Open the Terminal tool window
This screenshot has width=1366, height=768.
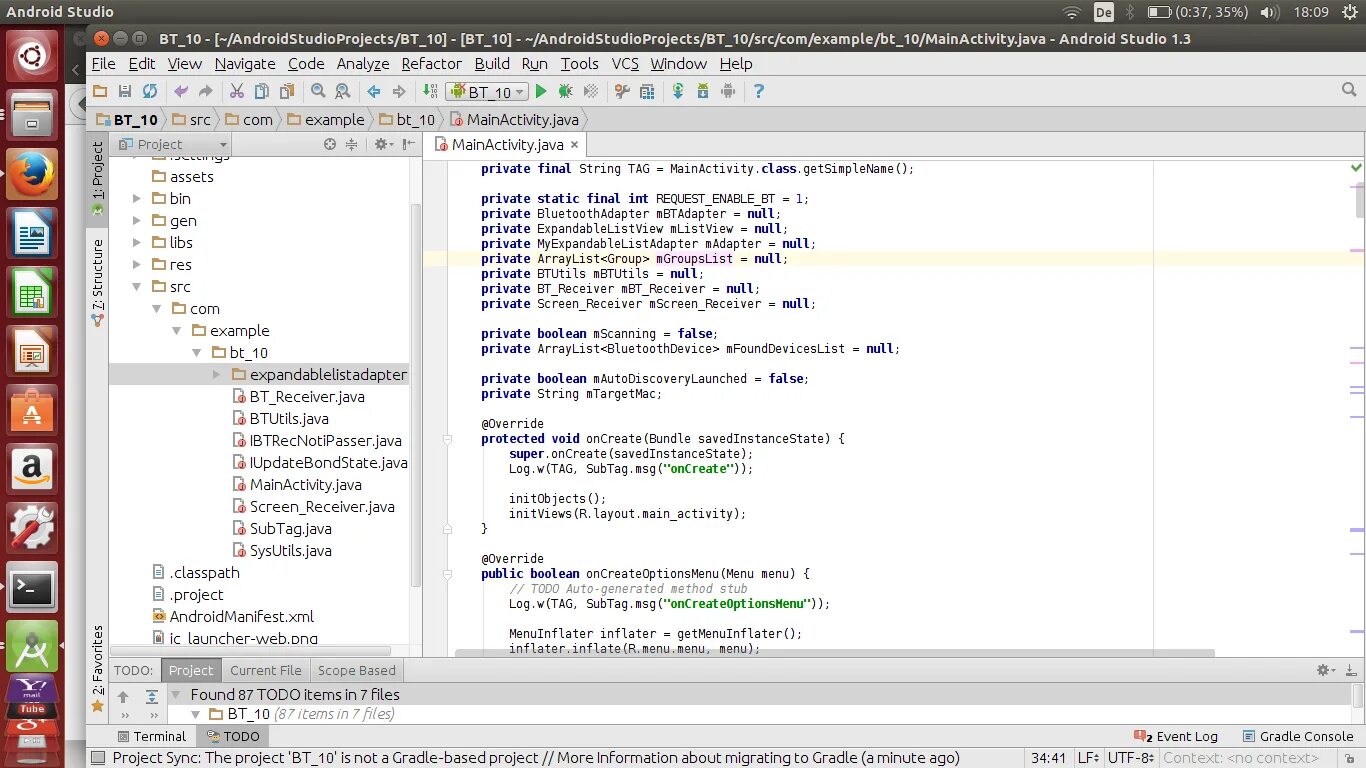pos(150,736)
